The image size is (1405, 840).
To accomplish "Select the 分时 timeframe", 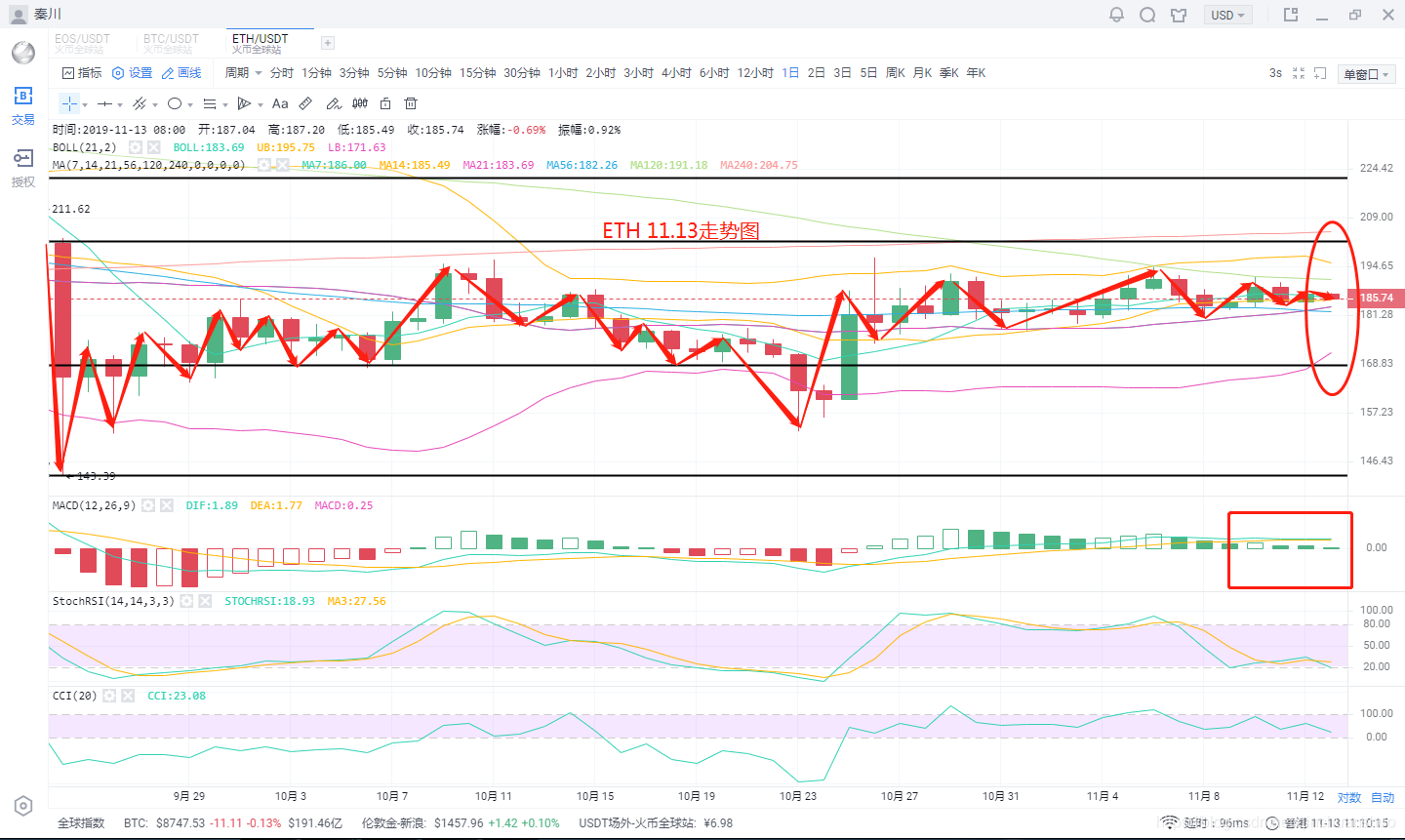I will coord(282,73).
